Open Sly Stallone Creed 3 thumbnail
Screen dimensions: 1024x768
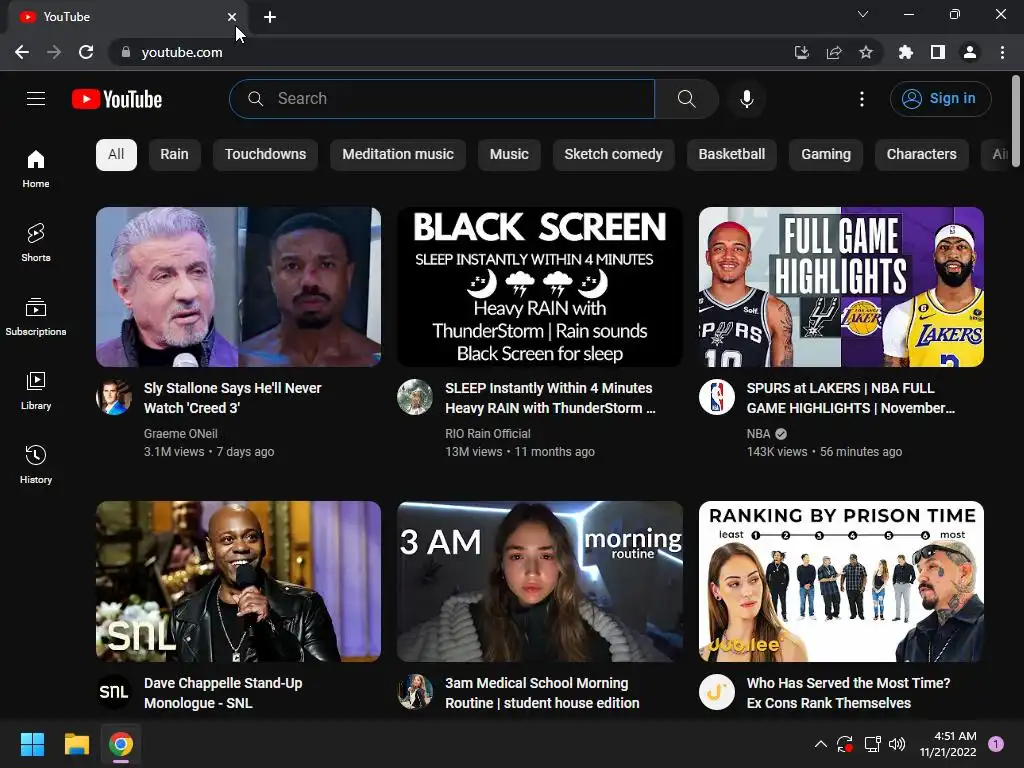pos(238,287)
